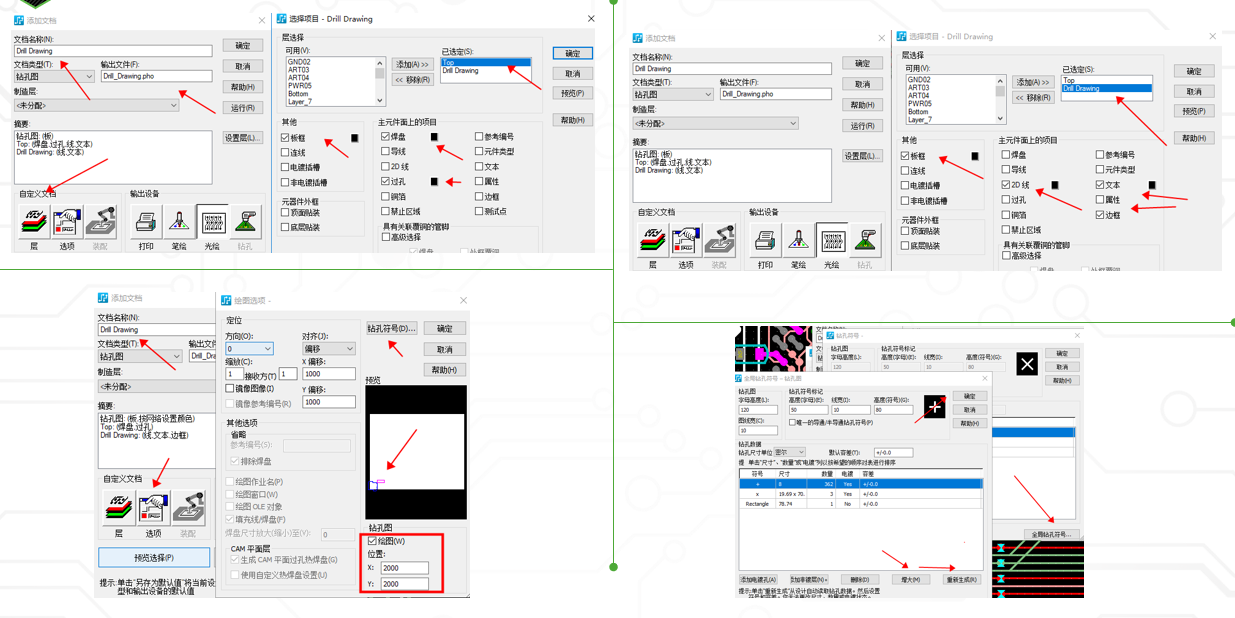Click the X drill symbol preview in background dialog
The height and width of the screenshot is (618, 1235).
(x=1027, y=364)
